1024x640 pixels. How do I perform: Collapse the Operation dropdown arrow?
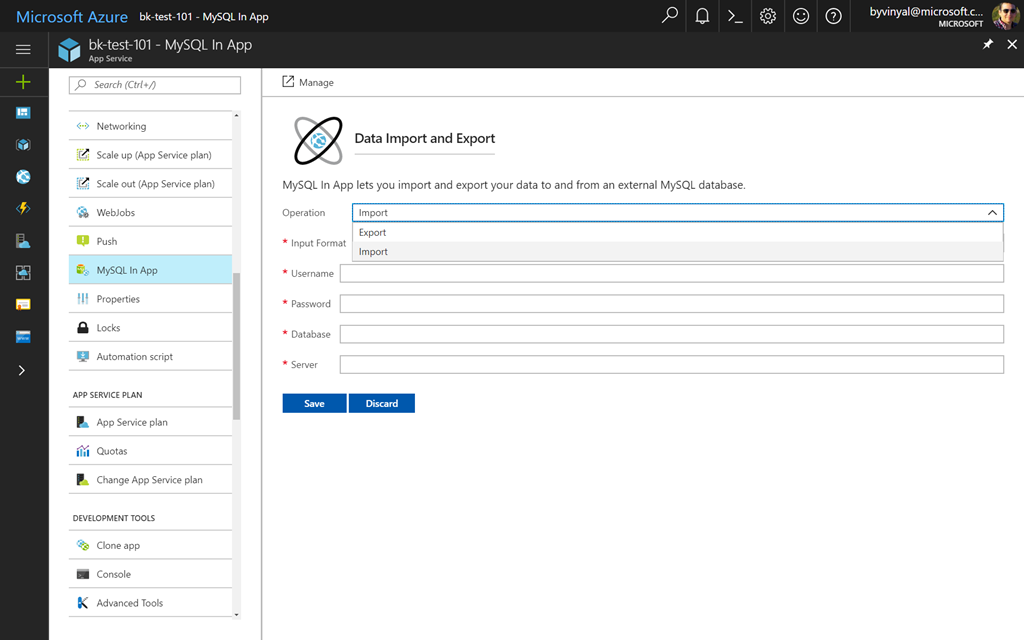click(x=992, y=213)
